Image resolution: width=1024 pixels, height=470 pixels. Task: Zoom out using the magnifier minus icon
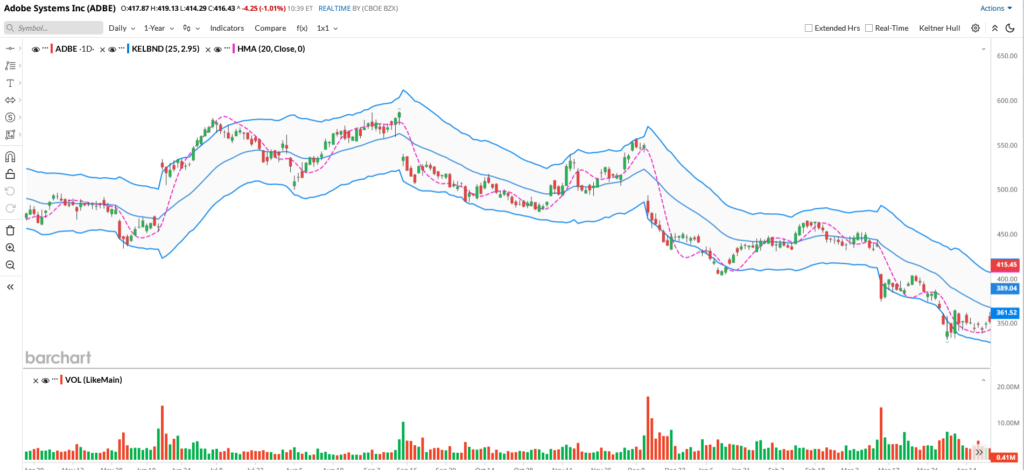coord(10,265)
